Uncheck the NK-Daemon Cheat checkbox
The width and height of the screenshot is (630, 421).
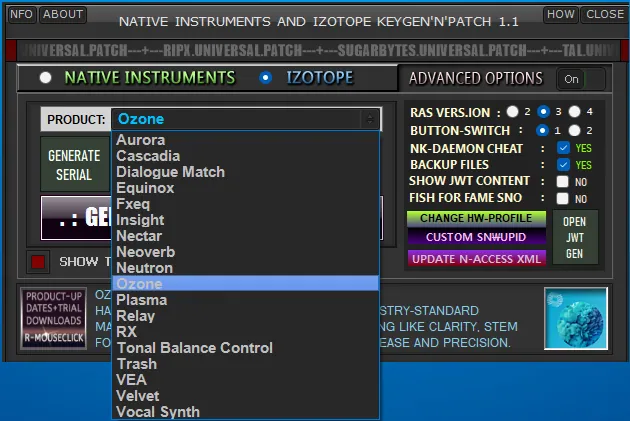[x=563, y=148]
